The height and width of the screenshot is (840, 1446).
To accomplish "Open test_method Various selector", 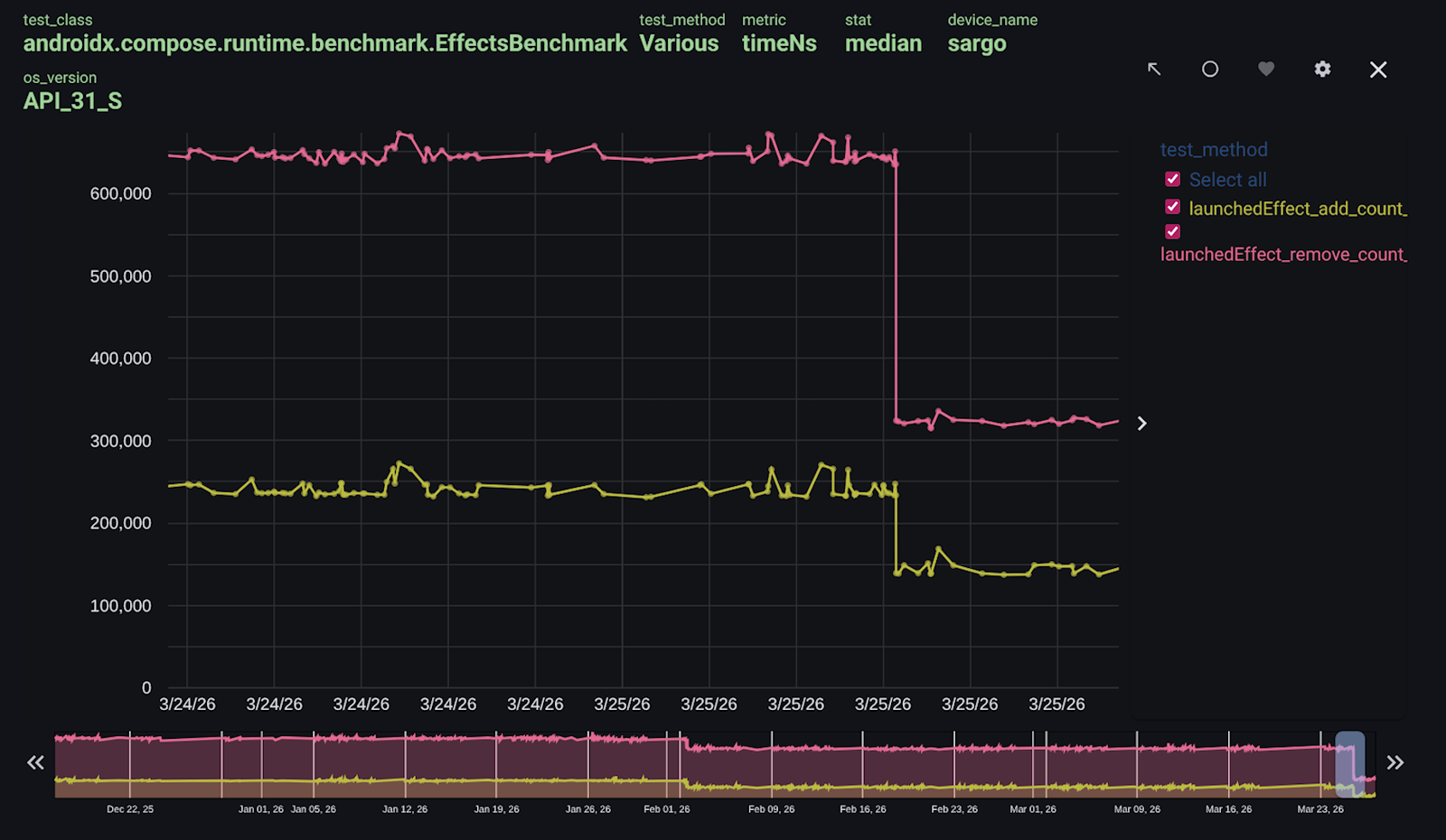I will (x=679, y=43).
